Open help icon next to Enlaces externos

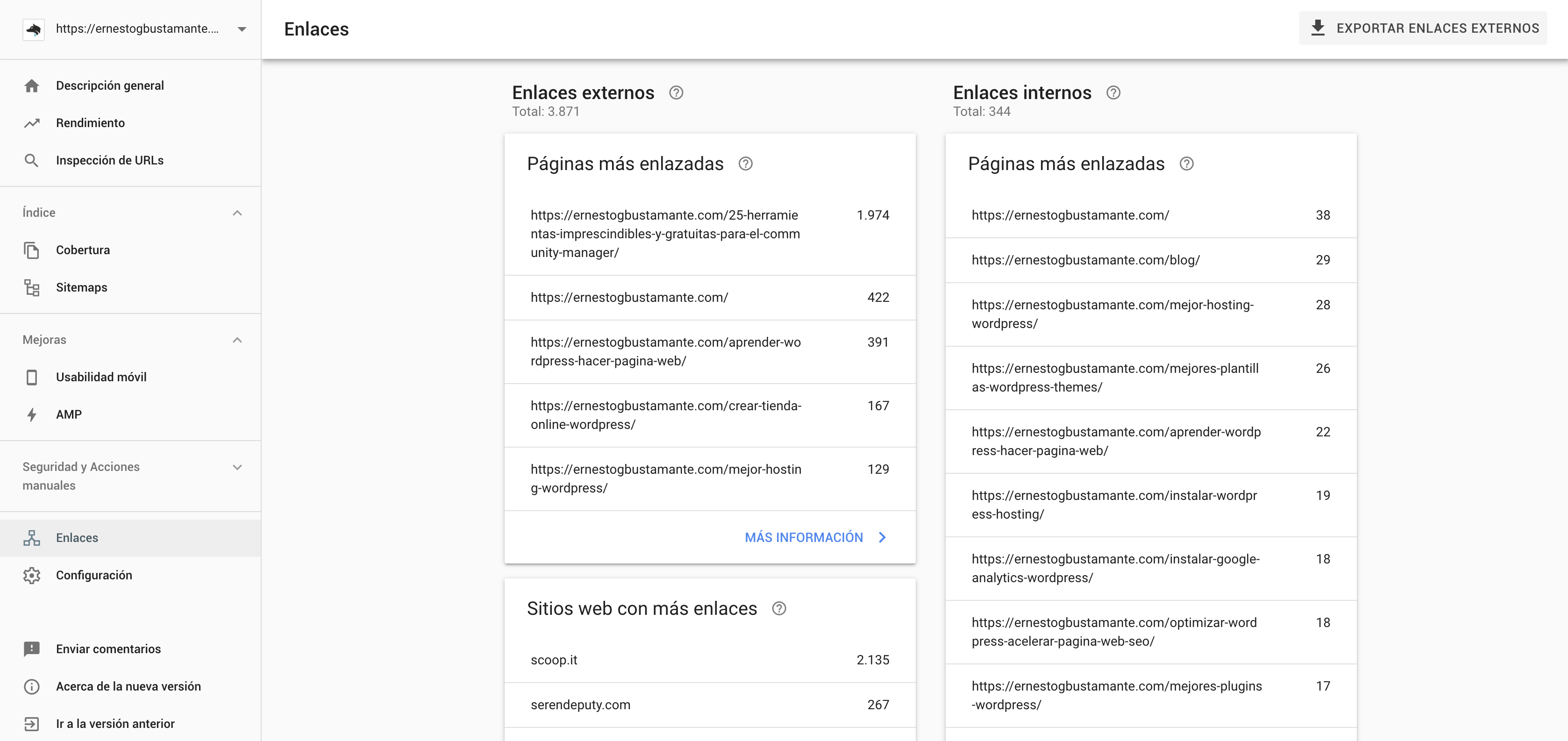(x=676, y=93)
